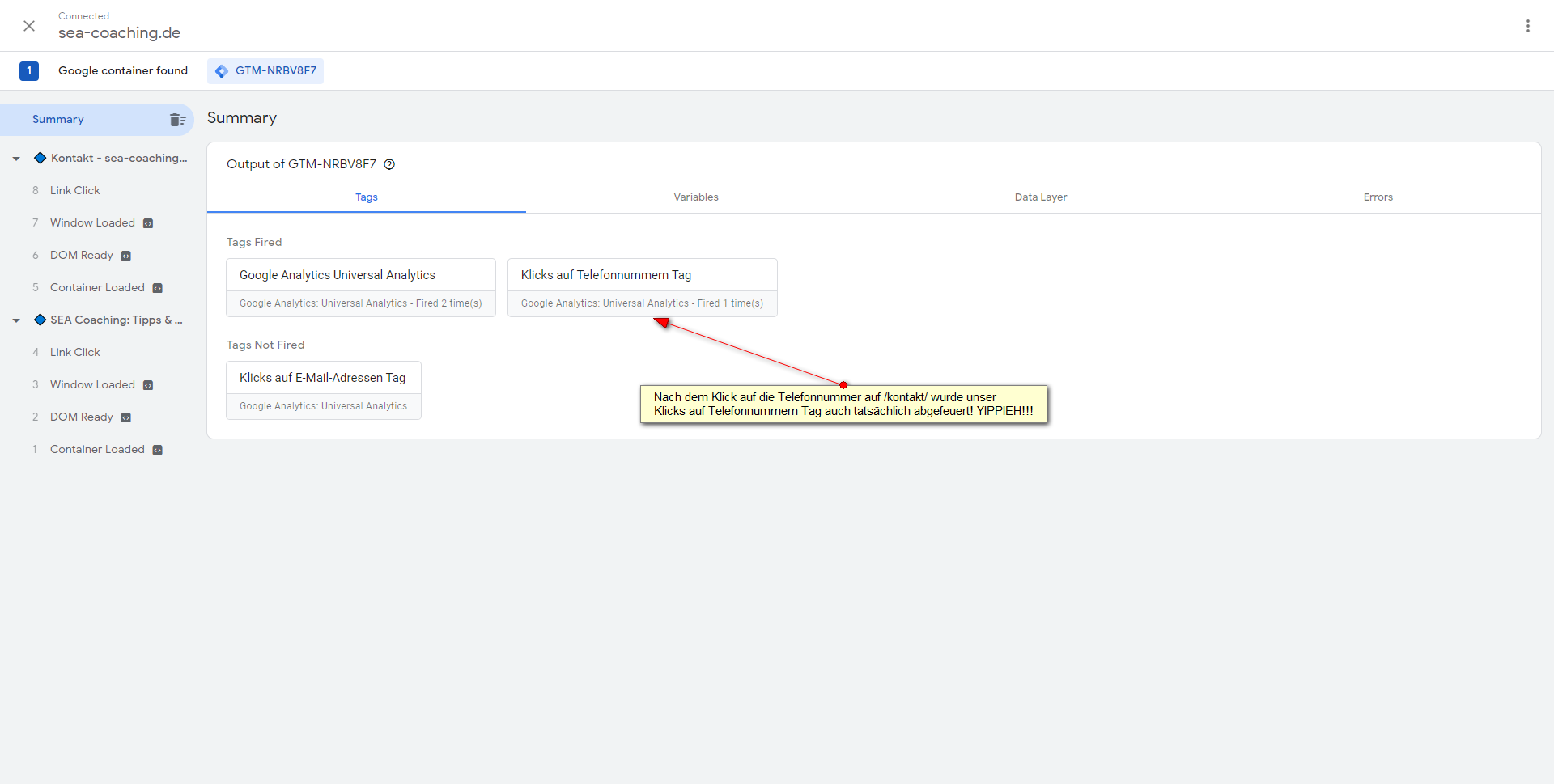Open help icon beside Output of GTM-NRBV8F7
Image resolution: width=1554 pixels, height=784 pixels.
(x=389, y=164)
